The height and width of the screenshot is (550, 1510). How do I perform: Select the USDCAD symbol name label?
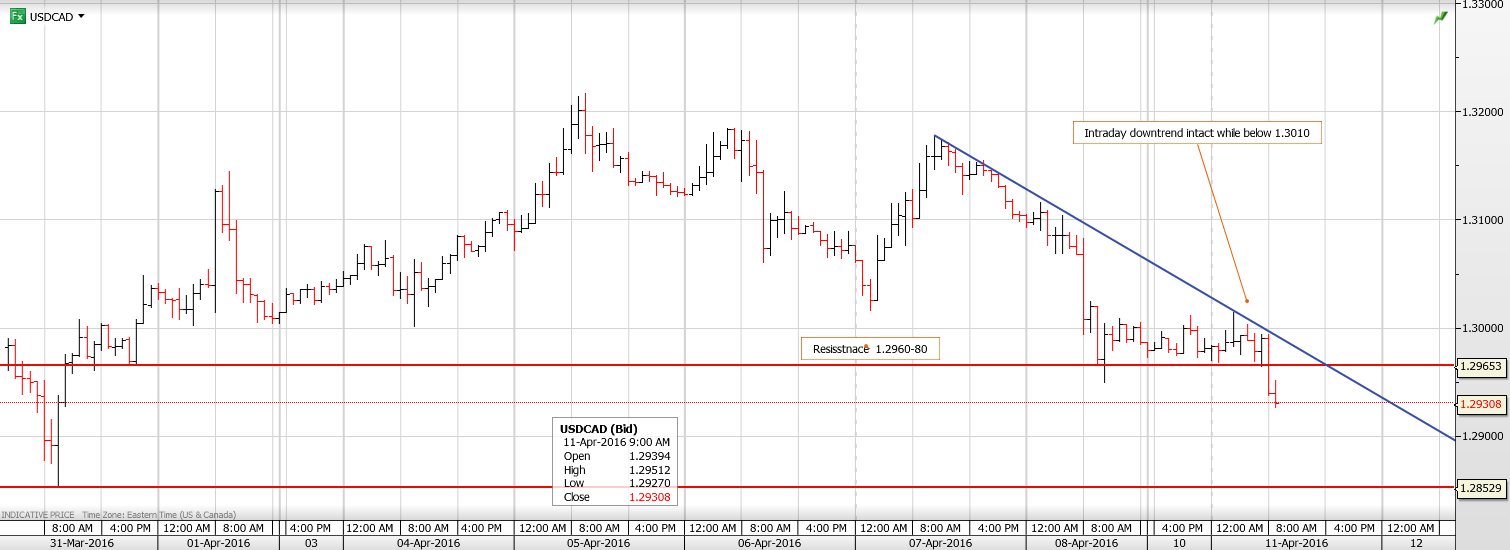53,17
